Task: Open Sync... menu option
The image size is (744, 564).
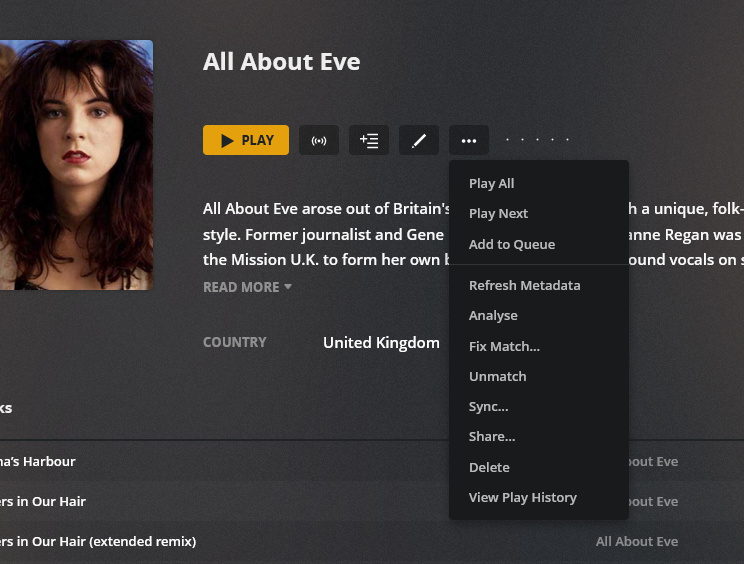Action: 539,407
